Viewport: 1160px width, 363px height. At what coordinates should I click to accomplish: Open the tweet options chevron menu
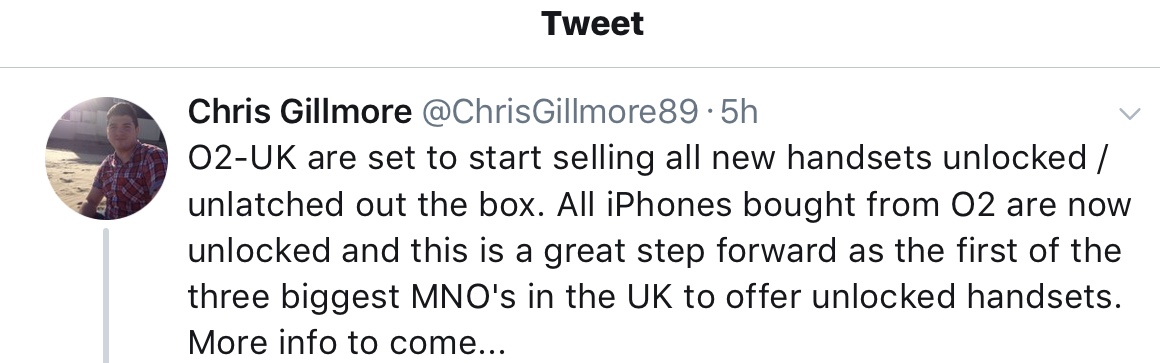pos(1129,114)
